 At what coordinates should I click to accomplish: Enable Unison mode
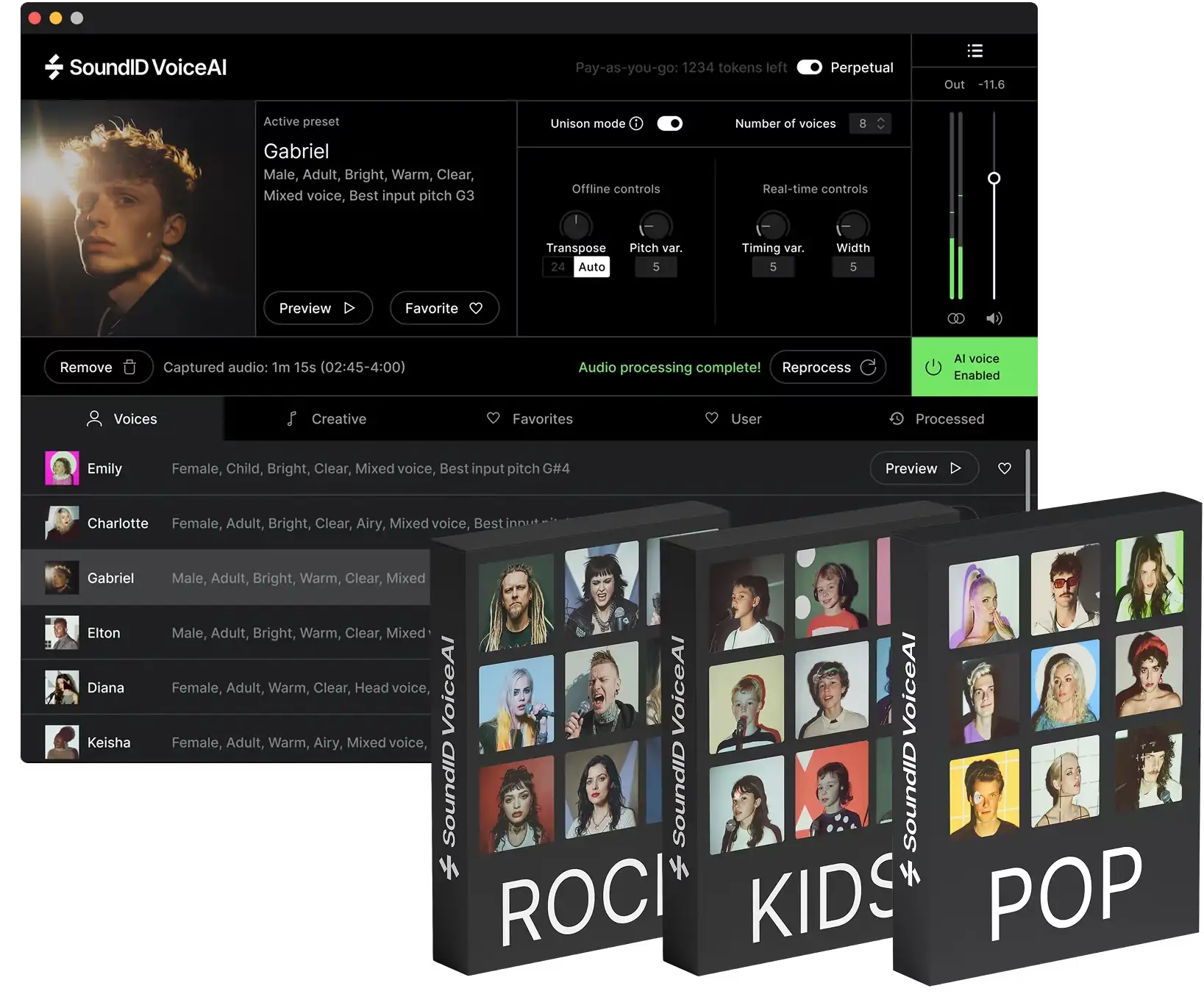(x=669, y=123)
